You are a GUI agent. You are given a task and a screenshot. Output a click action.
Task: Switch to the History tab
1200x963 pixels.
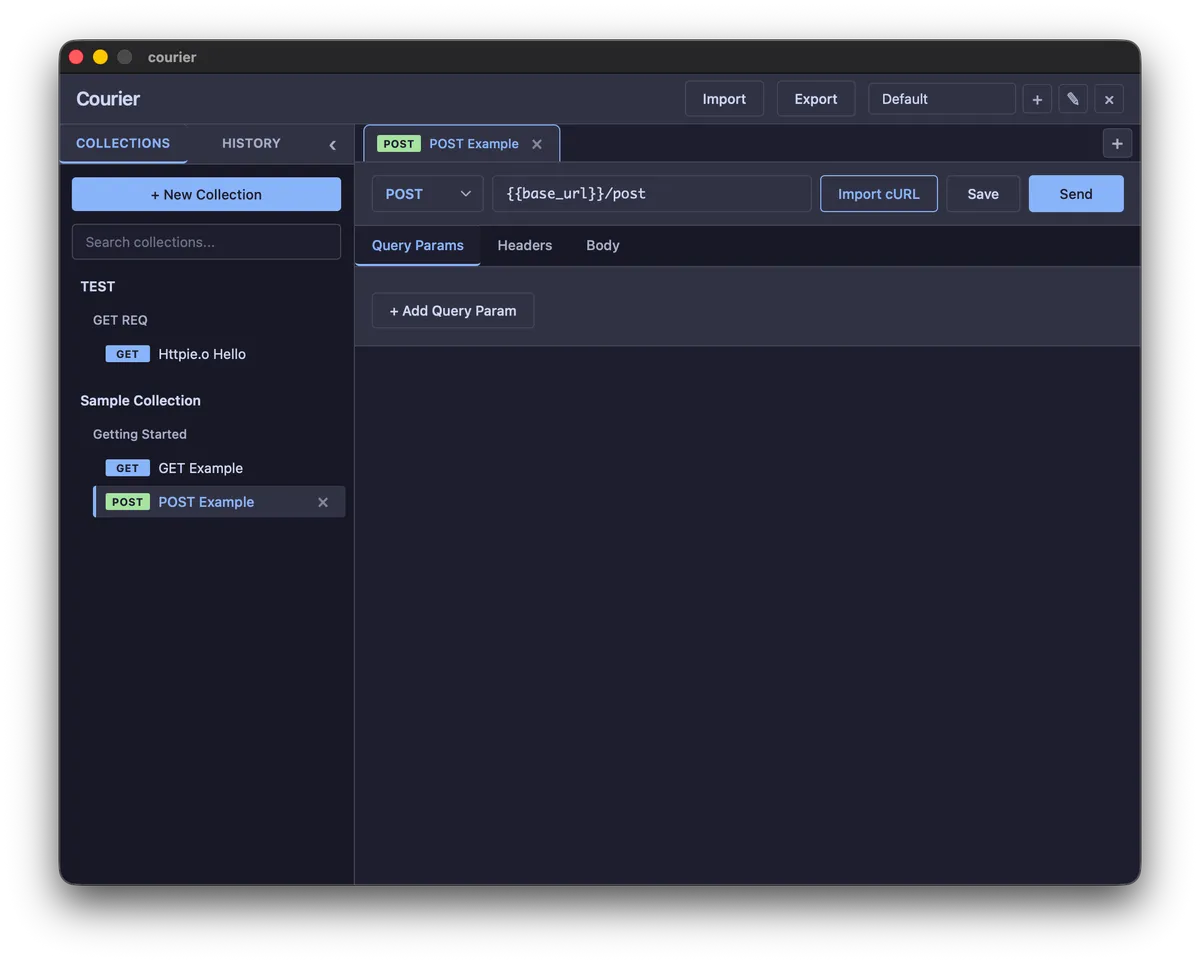[251, 143]
